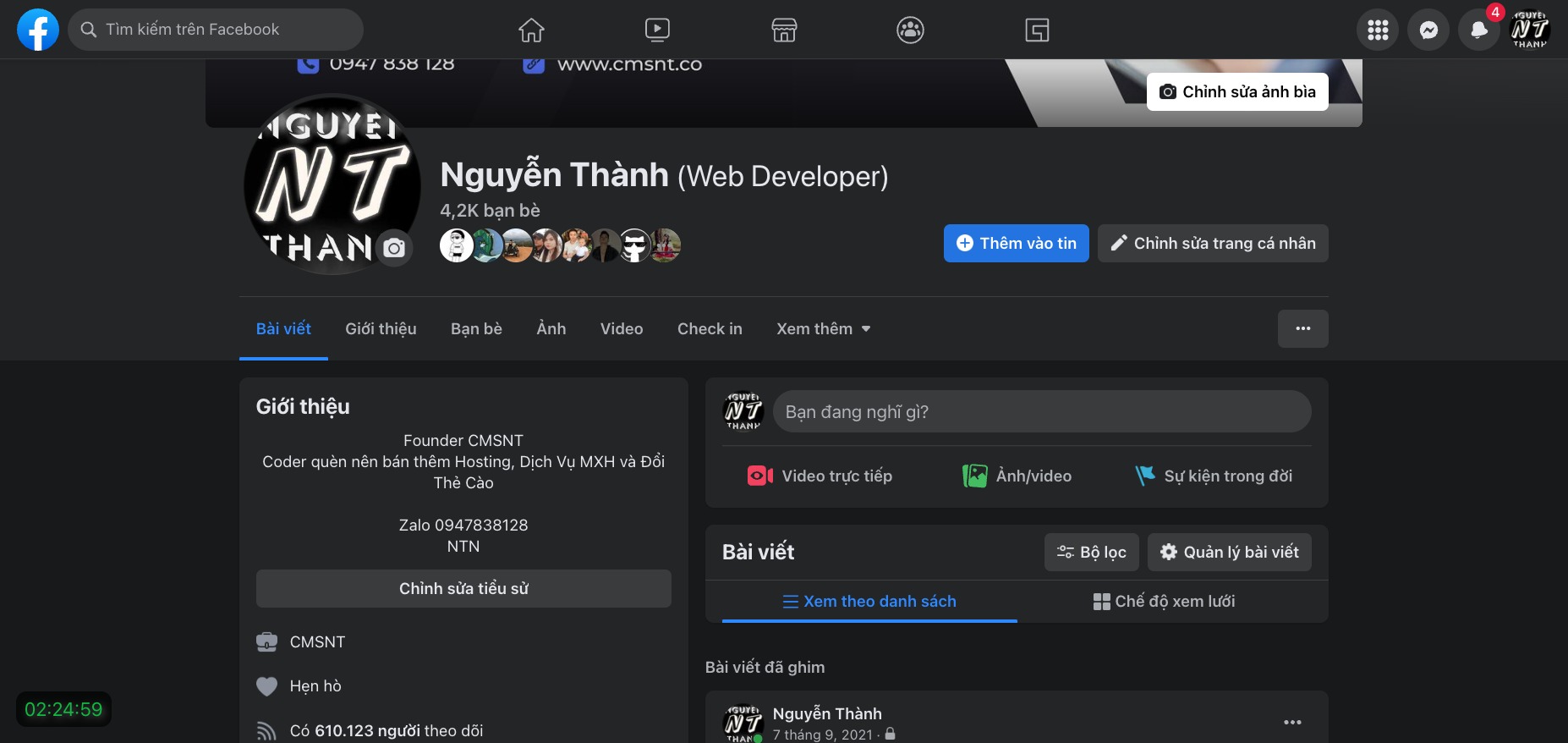The height and width of the screenshot is (743, 1568).
Task: Open the Check in tab
Action: pos(710,328)
